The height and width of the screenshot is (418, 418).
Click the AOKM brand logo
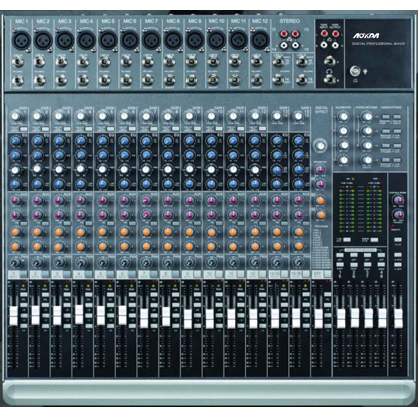click(366, 36)
